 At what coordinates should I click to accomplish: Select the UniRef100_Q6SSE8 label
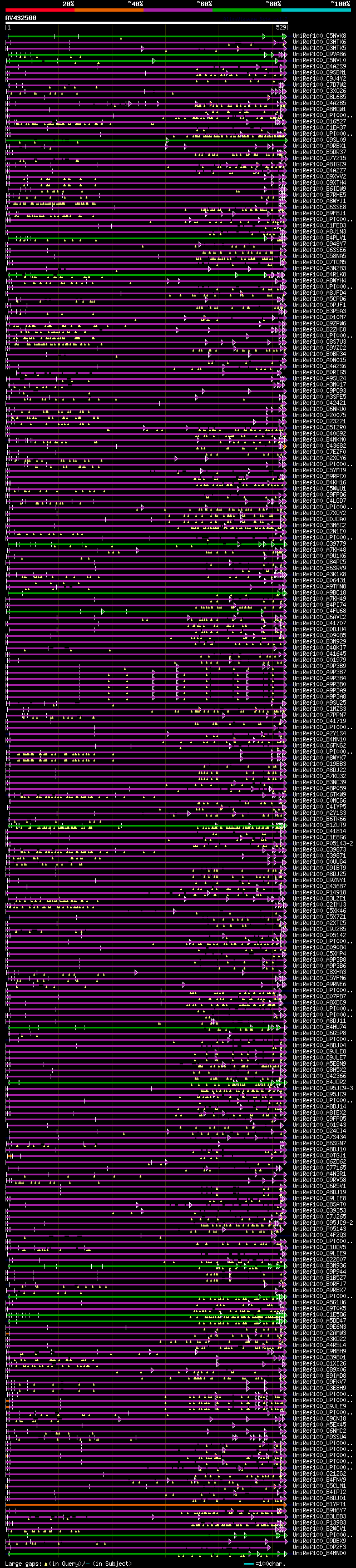coord(319,207)
